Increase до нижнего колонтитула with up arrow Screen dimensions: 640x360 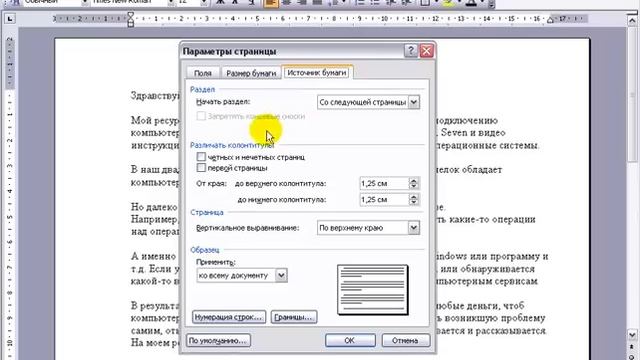tap(413, 197)
